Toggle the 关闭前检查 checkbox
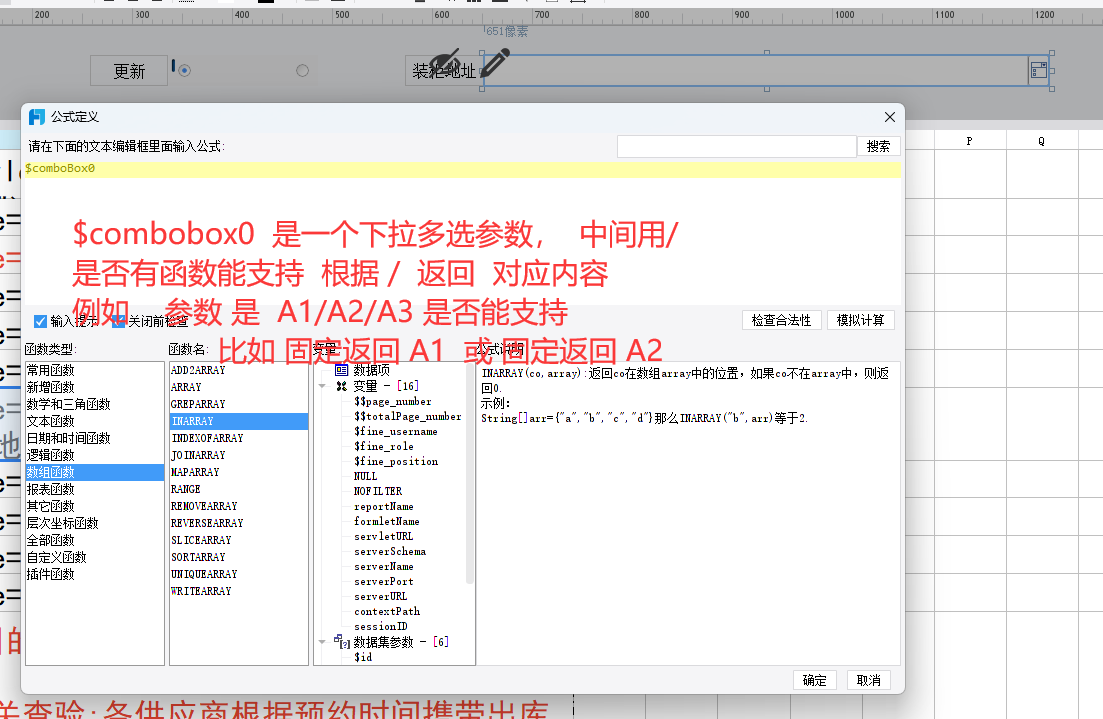The width and height of the screenshot is (1103, 719). pos(118,321)
